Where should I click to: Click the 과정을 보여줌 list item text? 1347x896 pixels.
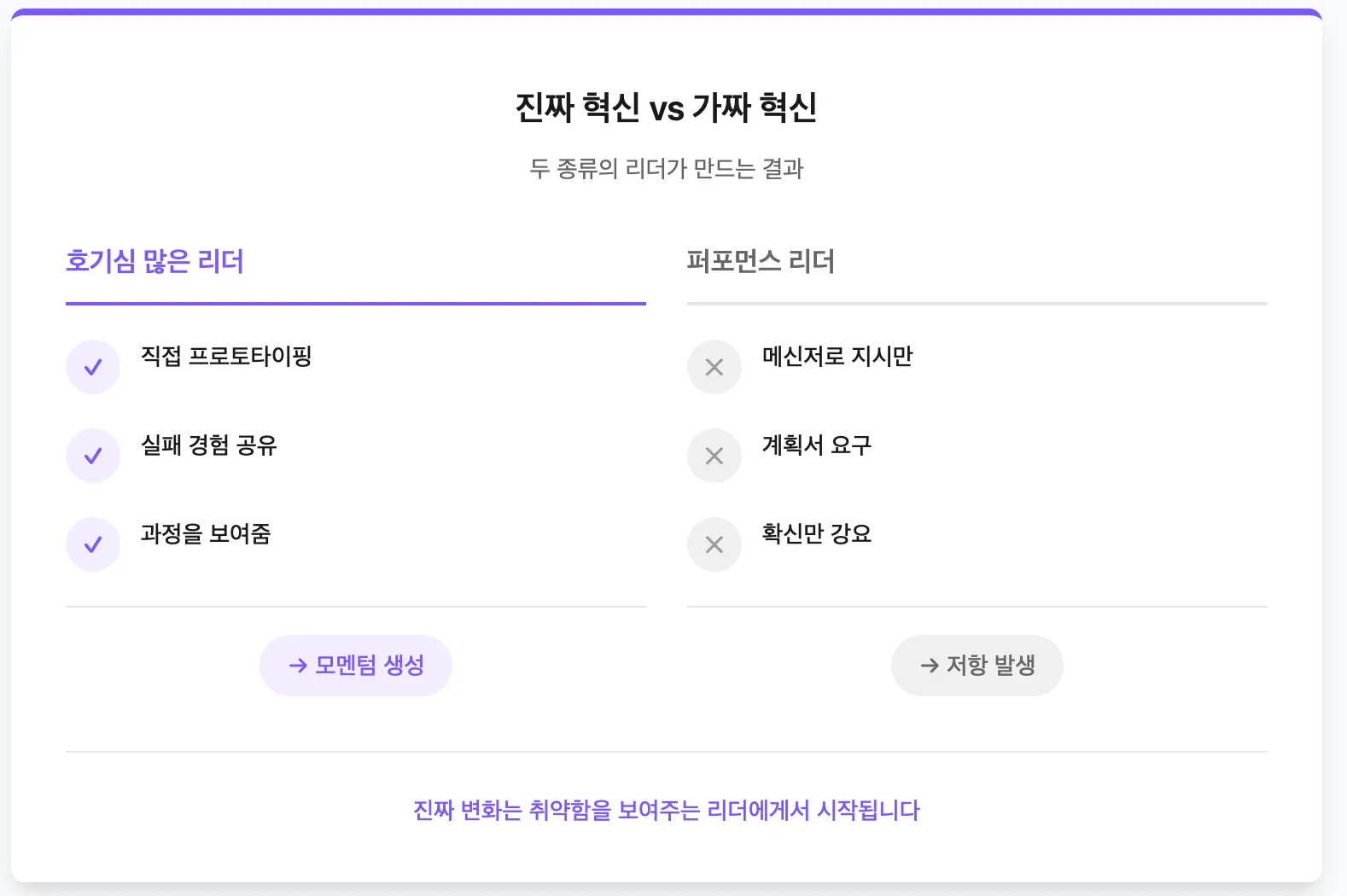(x=206, y=533)
